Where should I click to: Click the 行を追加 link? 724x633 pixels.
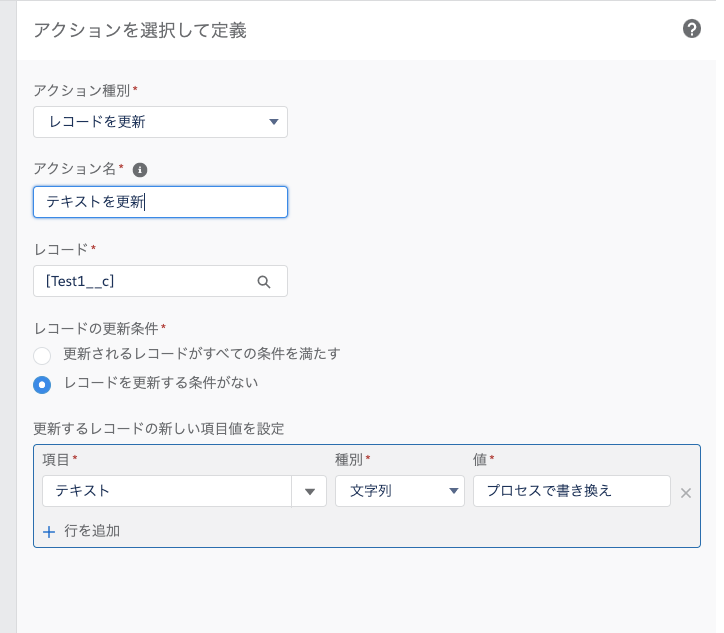92,531
